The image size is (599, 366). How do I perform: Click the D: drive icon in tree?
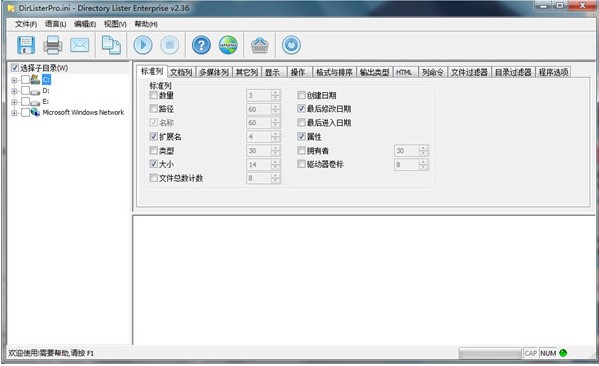tap(36, 91)
